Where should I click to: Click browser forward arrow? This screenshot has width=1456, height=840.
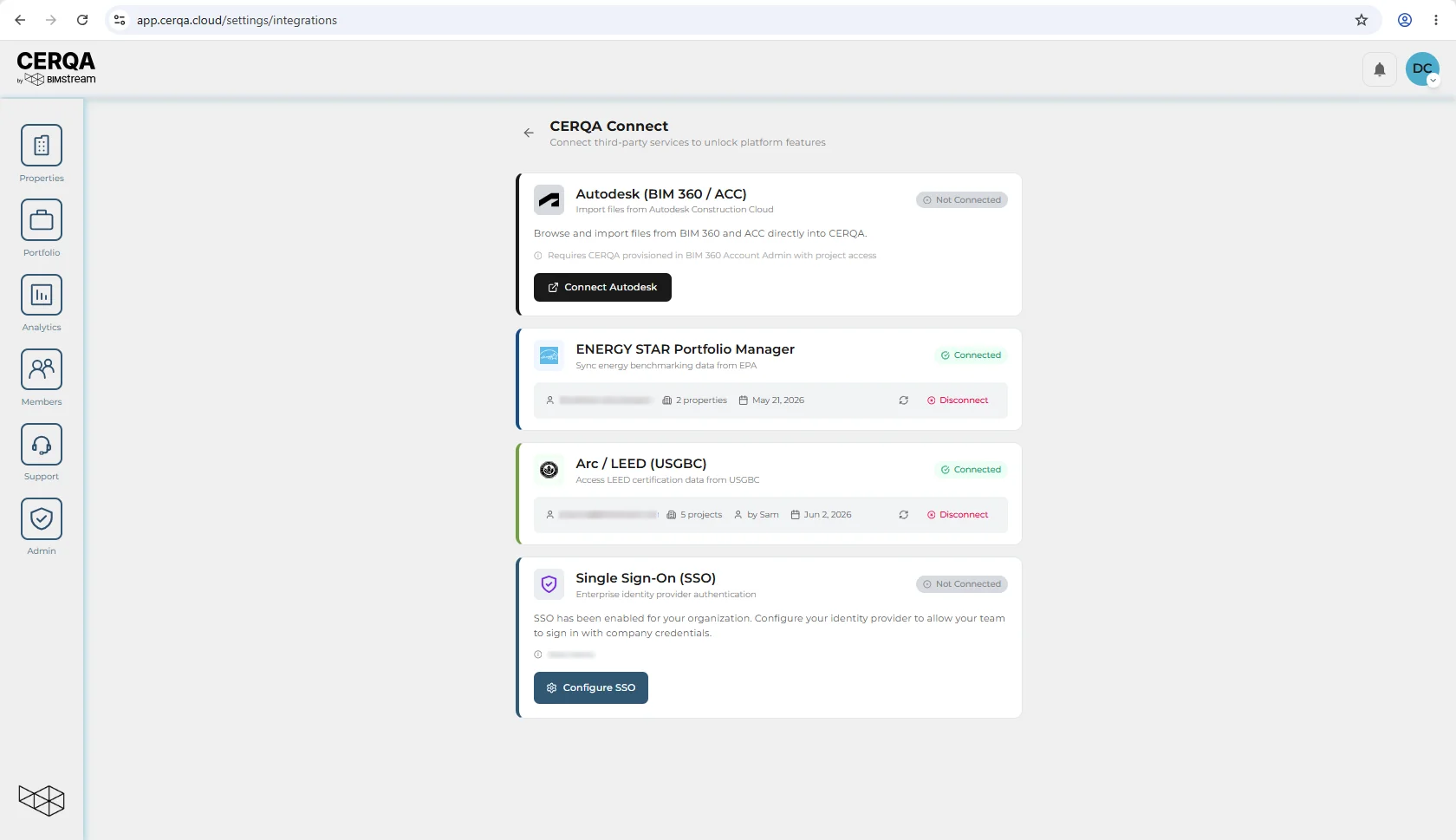coord(51,20)
